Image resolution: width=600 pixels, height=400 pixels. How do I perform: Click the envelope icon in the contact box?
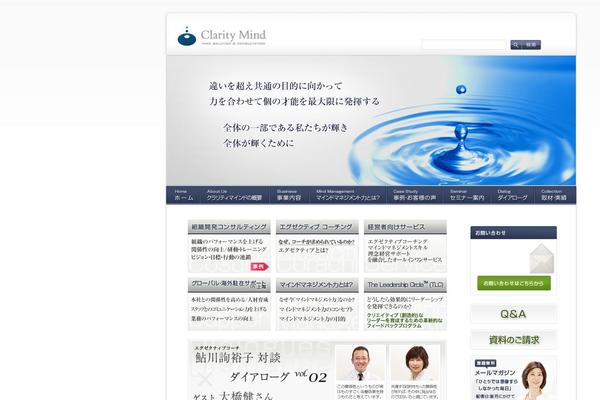coord(541,258)
